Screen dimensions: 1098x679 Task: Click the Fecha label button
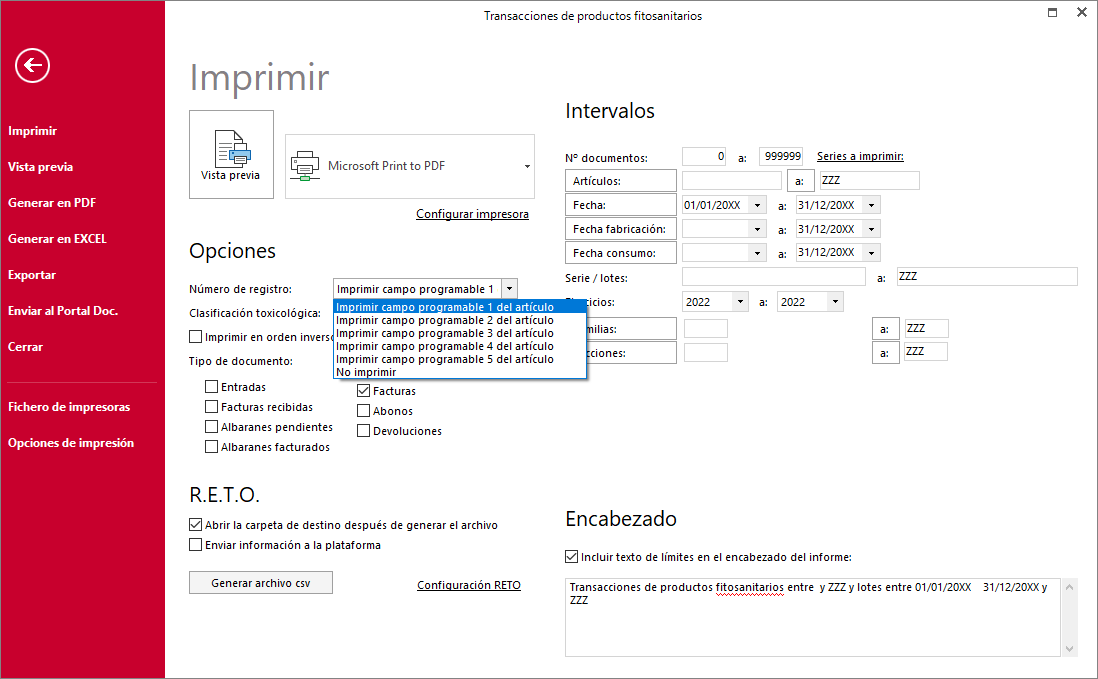620,205
